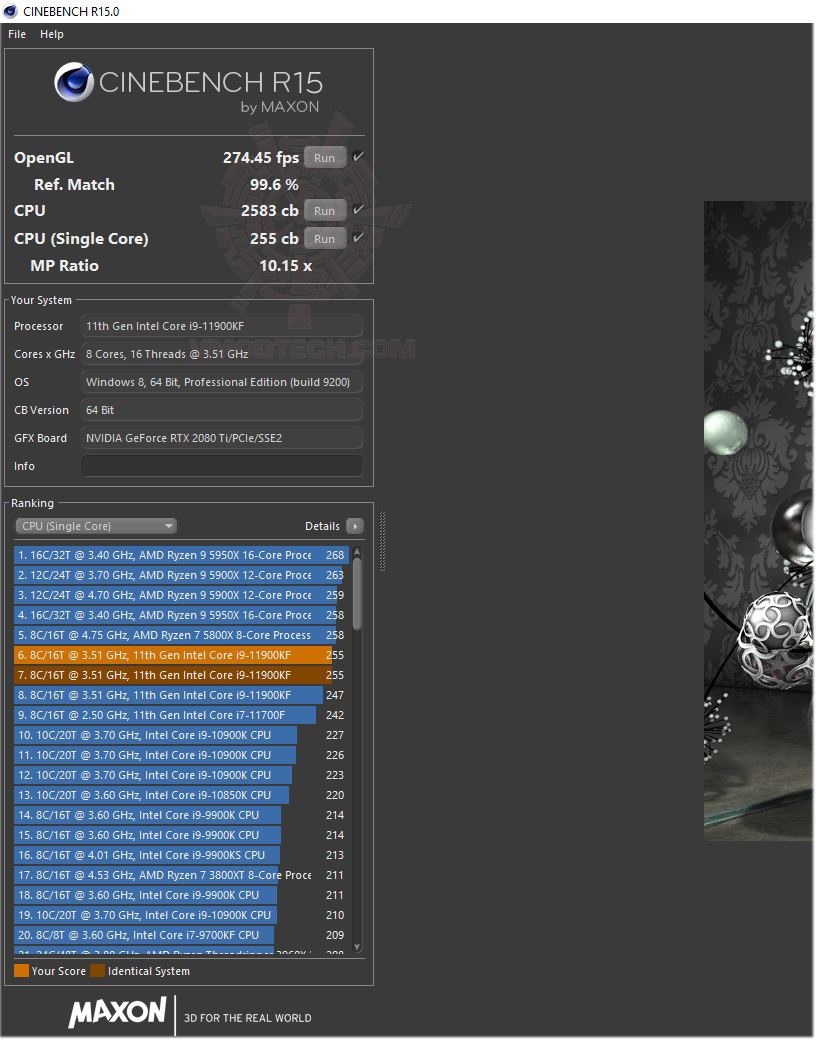Image resolution: width=816 pixels, height=1040 pixels.
Task: Select orange row 6 i9-11900KF your score
Action: point(180,655)
